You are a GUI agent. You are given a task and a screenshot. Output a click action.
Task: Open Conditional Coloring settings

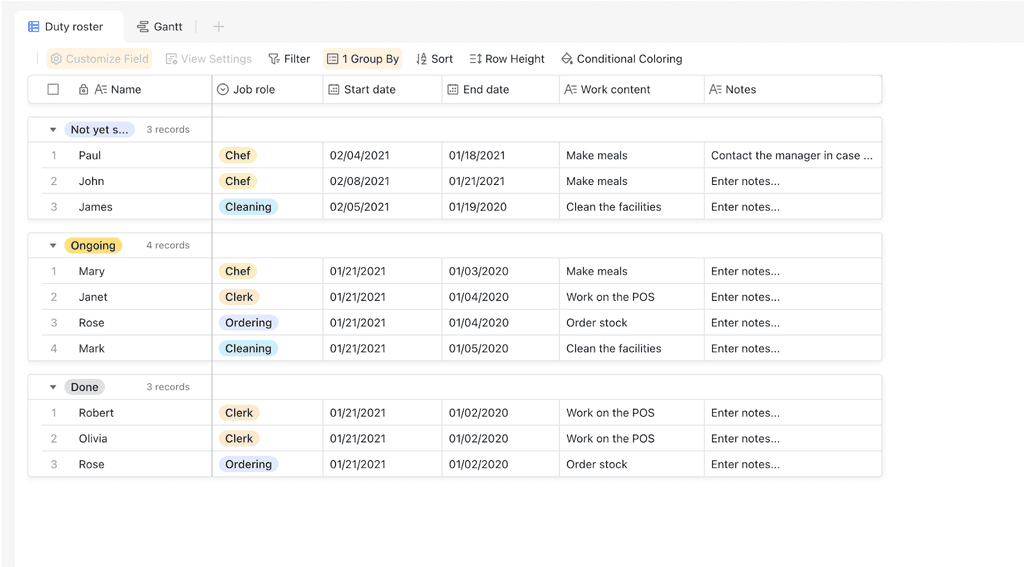[x=622, y=59]
